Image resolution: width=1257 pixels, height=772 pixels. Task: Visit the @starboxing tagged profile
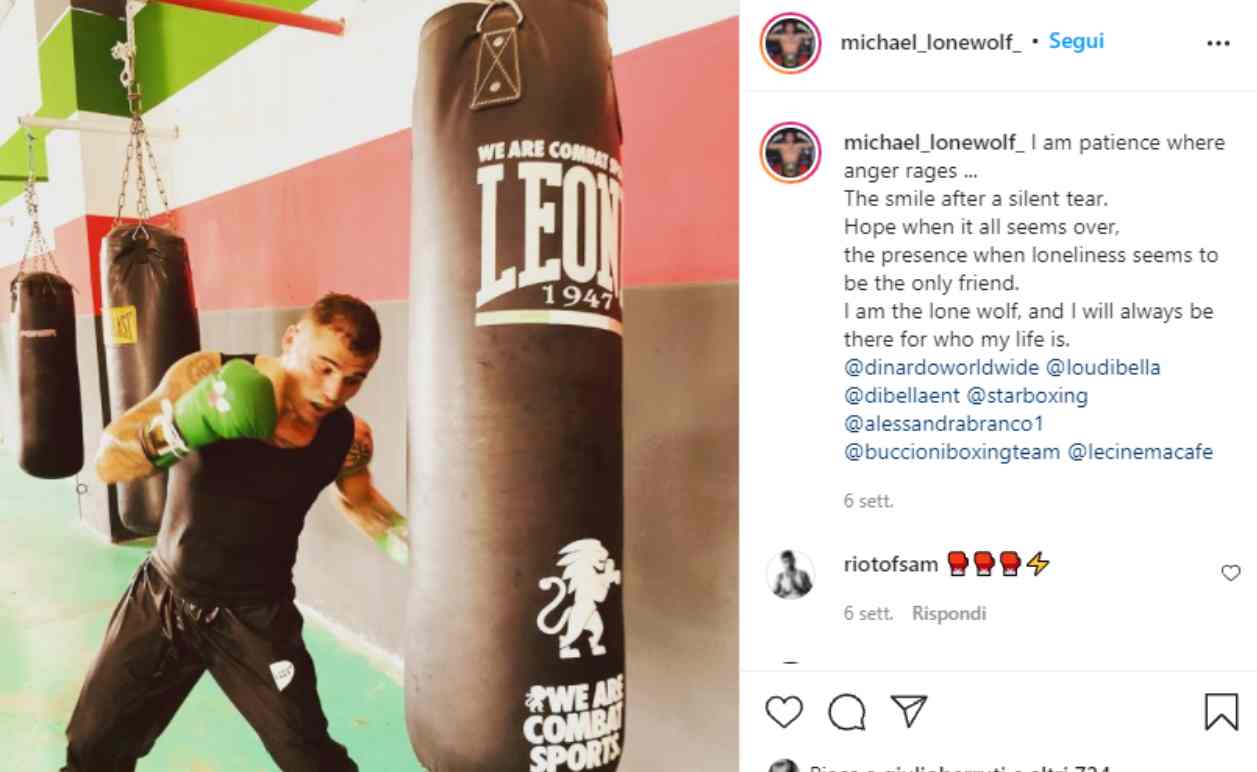point(1027,395)
